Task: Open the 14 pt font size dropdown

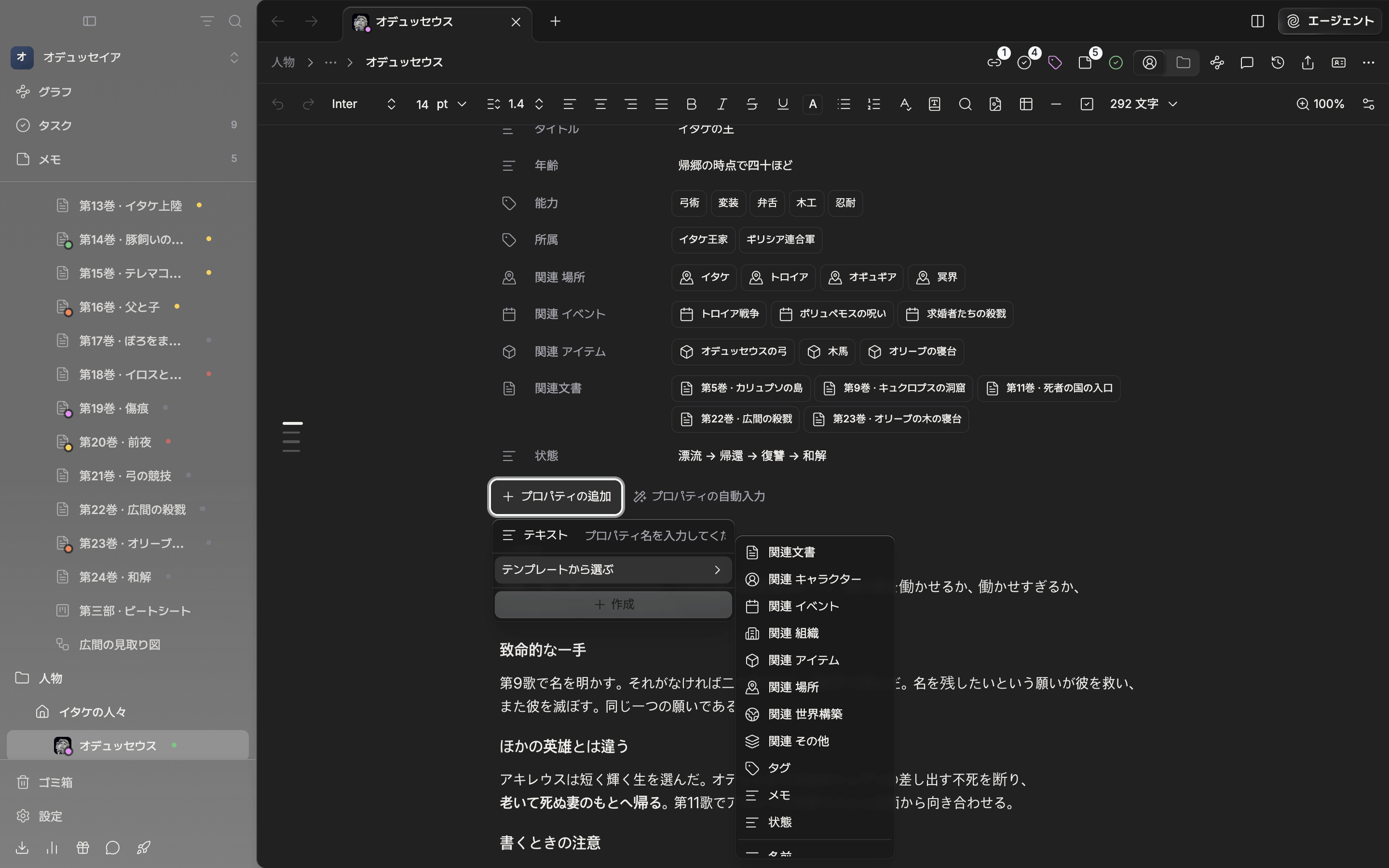Action: (441, 104)
